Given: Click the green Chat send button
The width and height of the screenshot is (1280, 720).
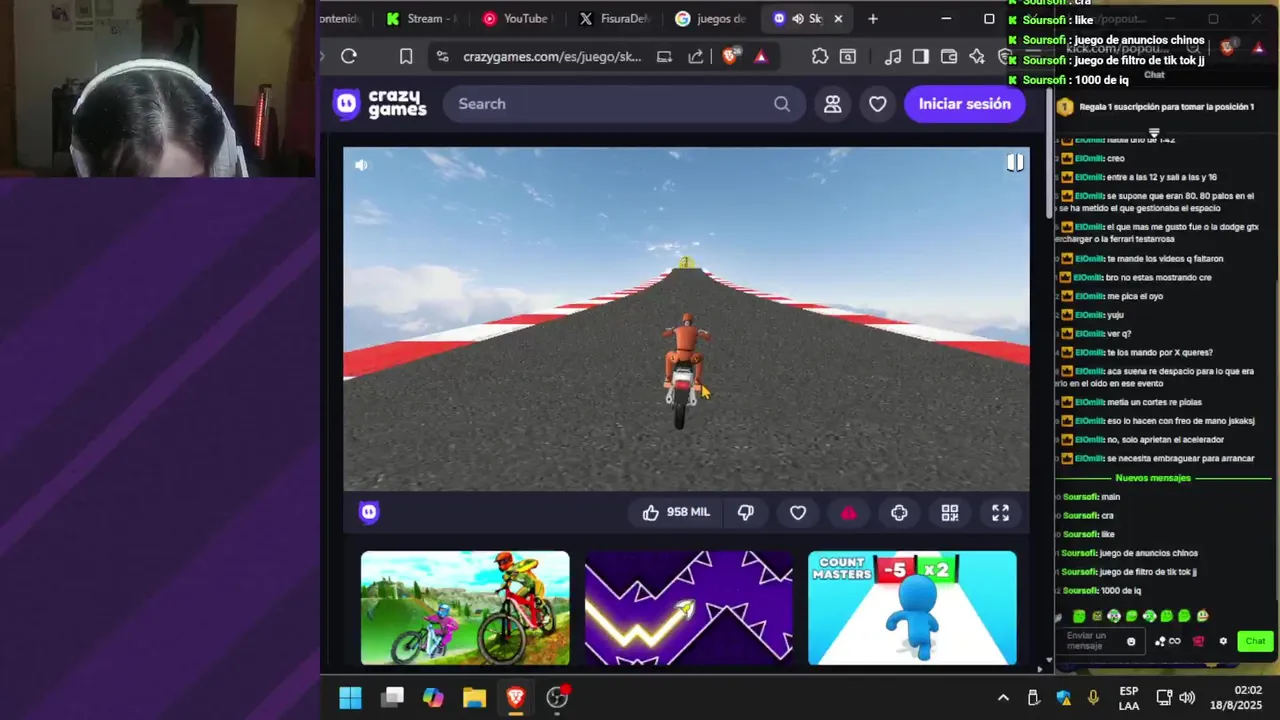Looking at the screenshot, I should tap(1255, 641).
